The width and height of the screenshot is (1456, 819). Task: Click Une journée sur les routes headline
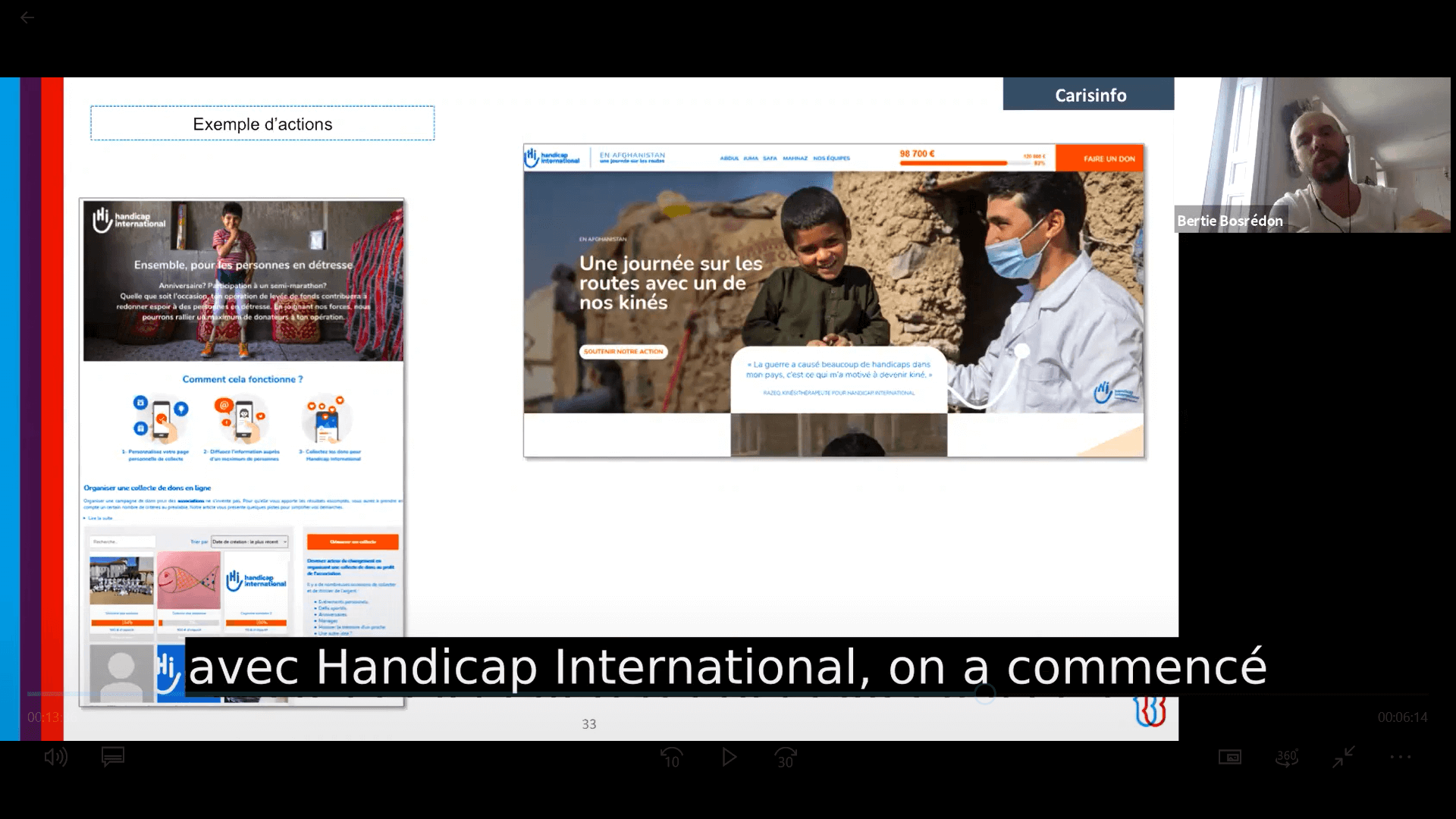[x=671, y=283]
